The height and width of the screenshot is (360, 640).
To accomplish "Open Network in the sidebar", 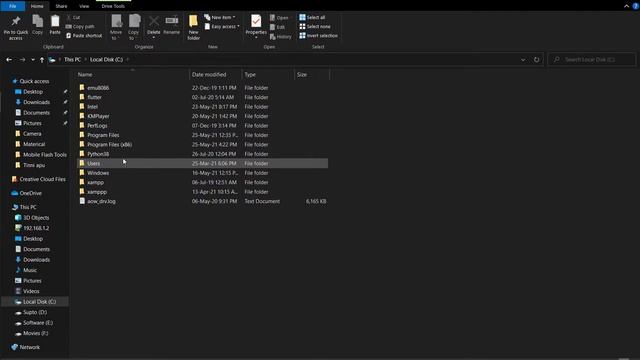I will [29, 347].
